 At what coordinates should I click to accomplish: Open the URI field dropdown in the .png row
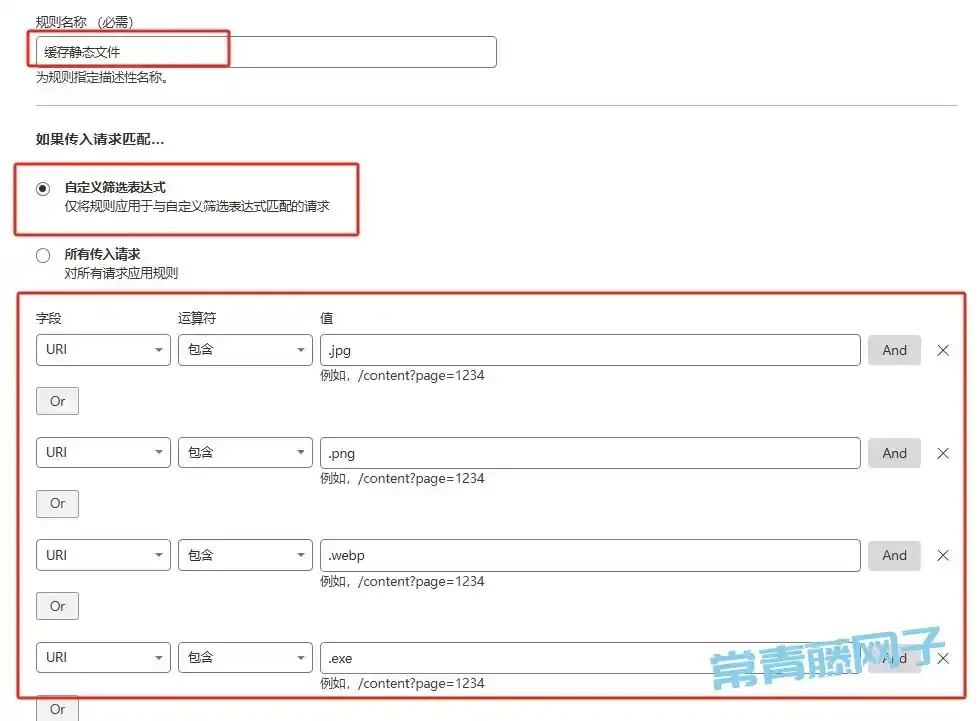click(103, 453)
